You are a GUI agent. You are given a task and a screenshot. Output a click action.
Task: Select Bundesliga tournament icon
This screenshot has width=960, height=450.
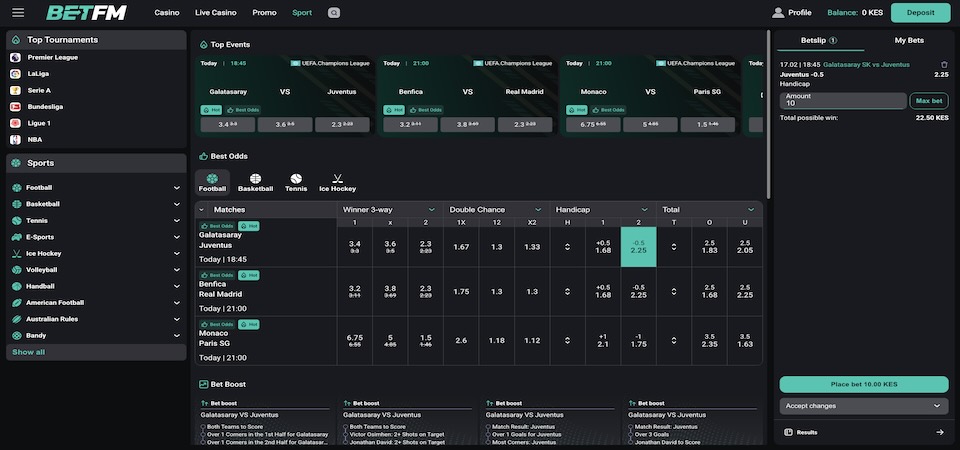[x=15, y=107]
